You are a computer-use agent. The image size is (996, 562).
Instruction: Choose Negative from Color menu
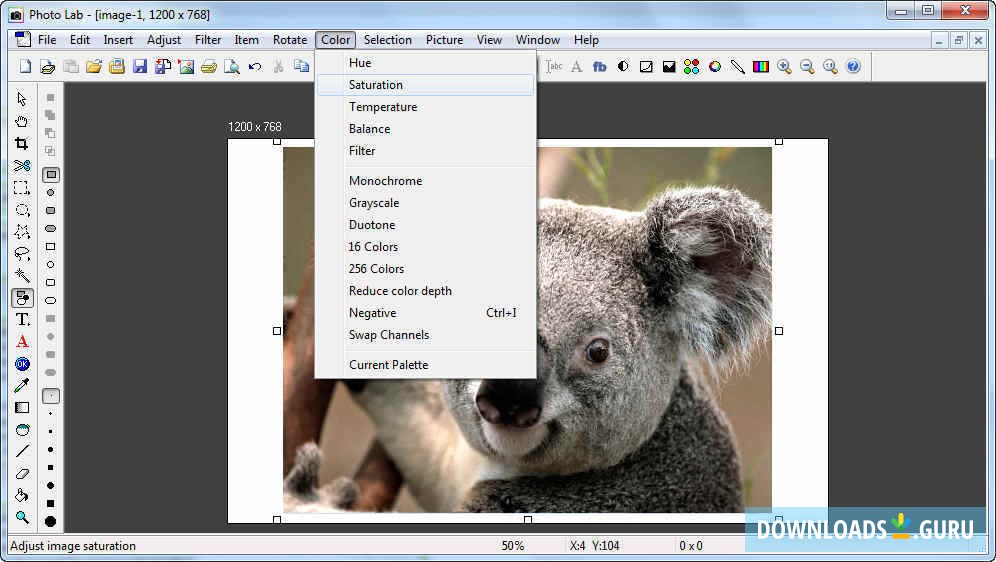[x=426, y=313]
